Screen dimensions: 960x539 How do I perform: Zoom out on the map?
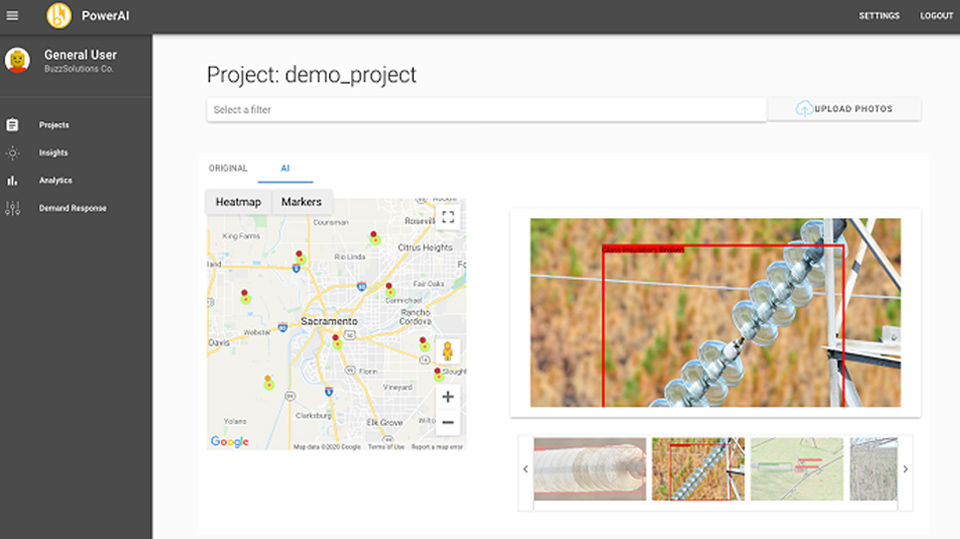448,422
